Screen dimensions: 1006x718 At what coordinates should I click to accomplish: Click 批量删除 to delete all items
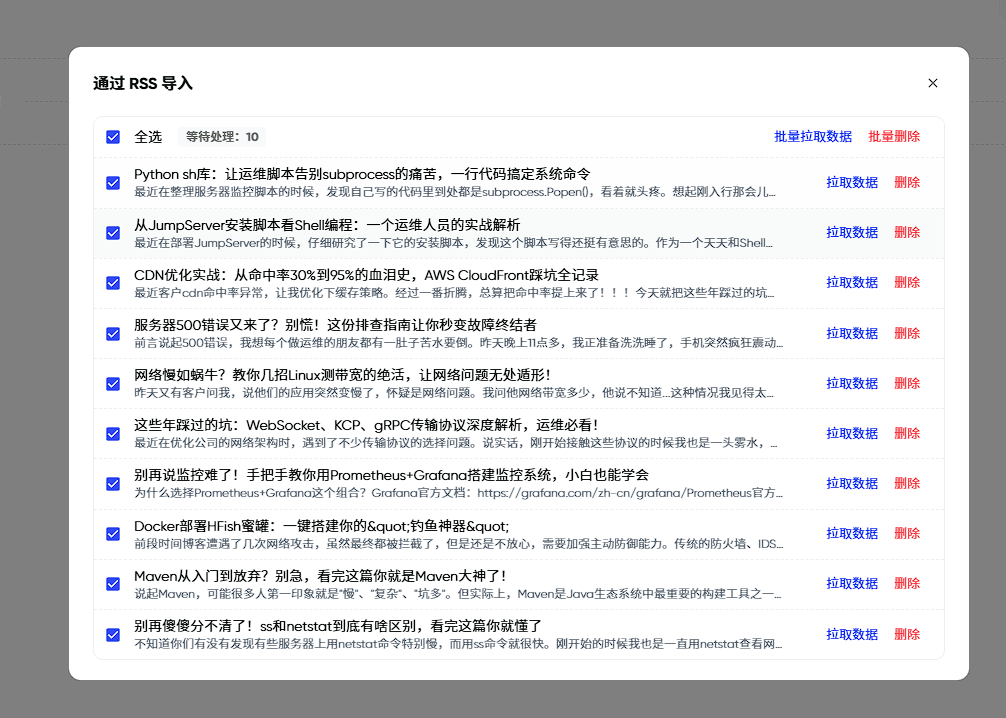click(895, 137)
